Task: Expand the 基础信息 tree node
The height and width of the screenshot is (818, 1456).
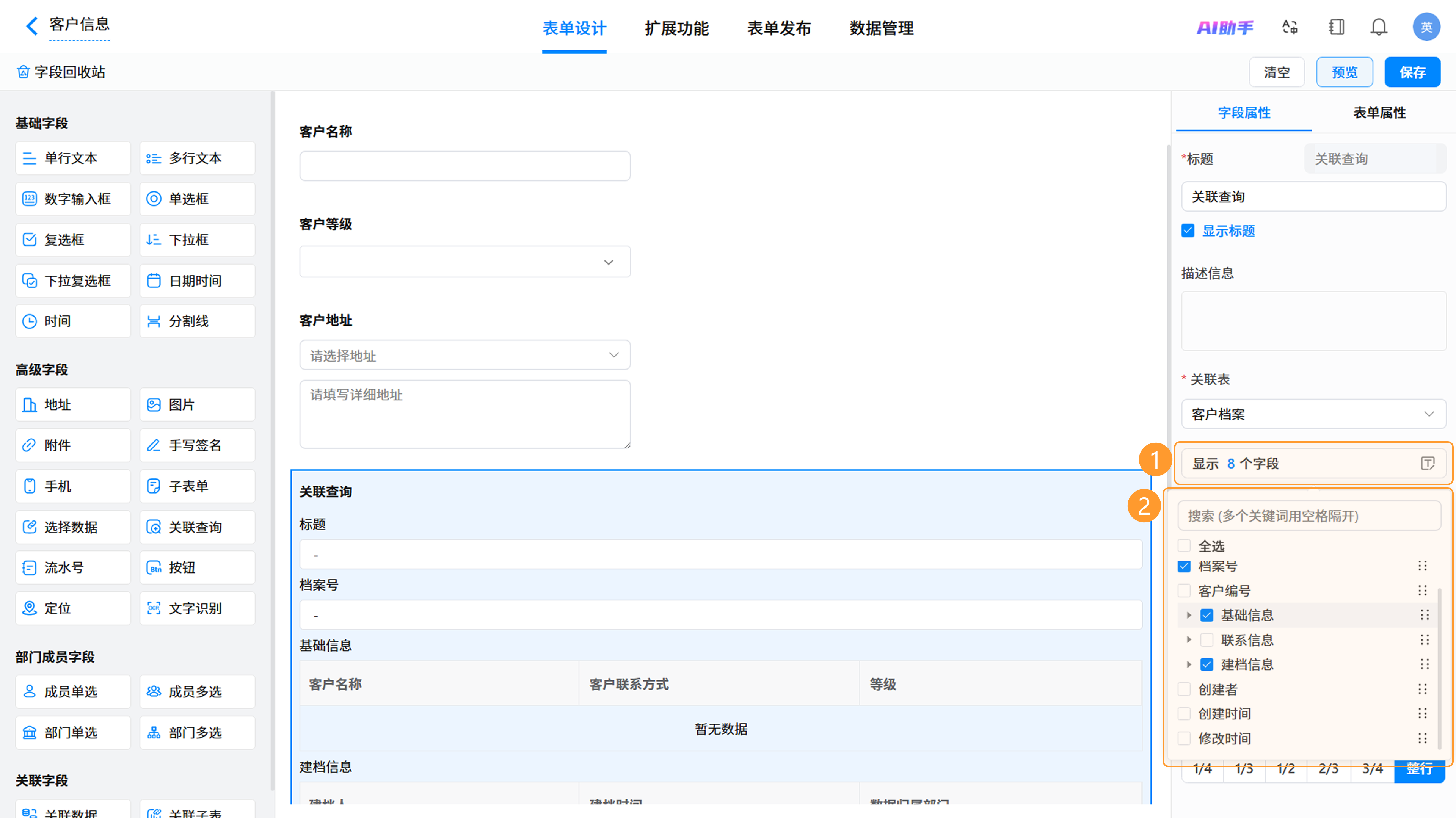Action: coord(1189,615)
